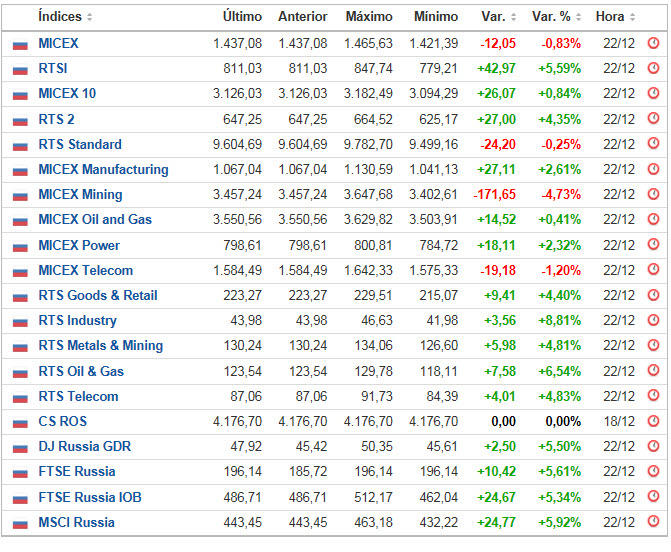Click the Último column header
671x552 pixels.
[x=242, y=17]
